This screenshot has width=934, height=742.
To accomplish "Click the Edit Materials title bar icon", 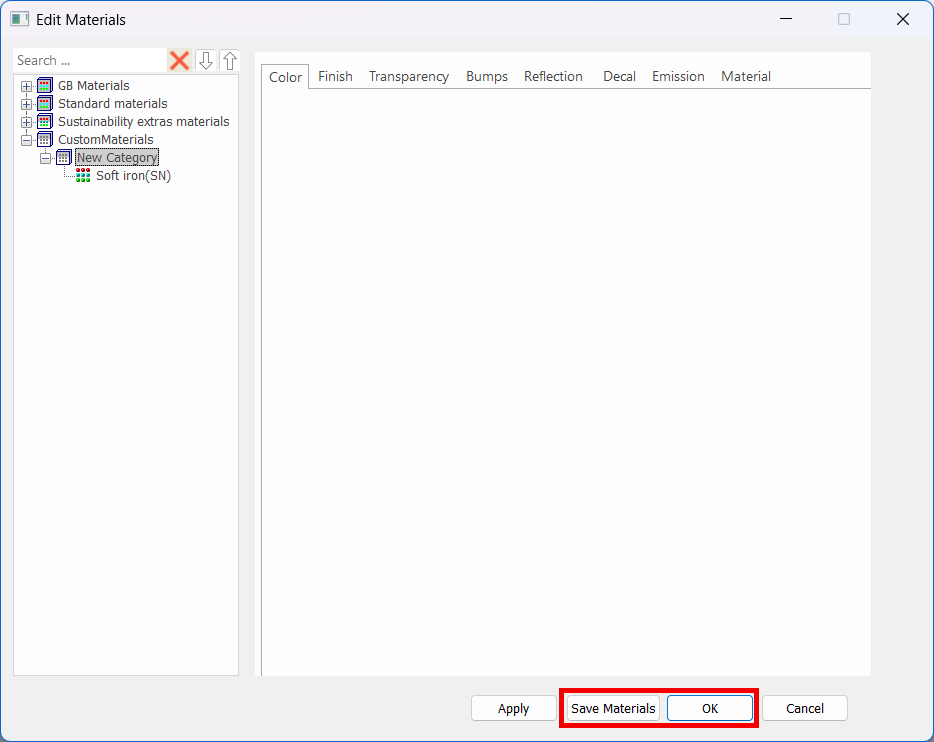I will [19, 19].
